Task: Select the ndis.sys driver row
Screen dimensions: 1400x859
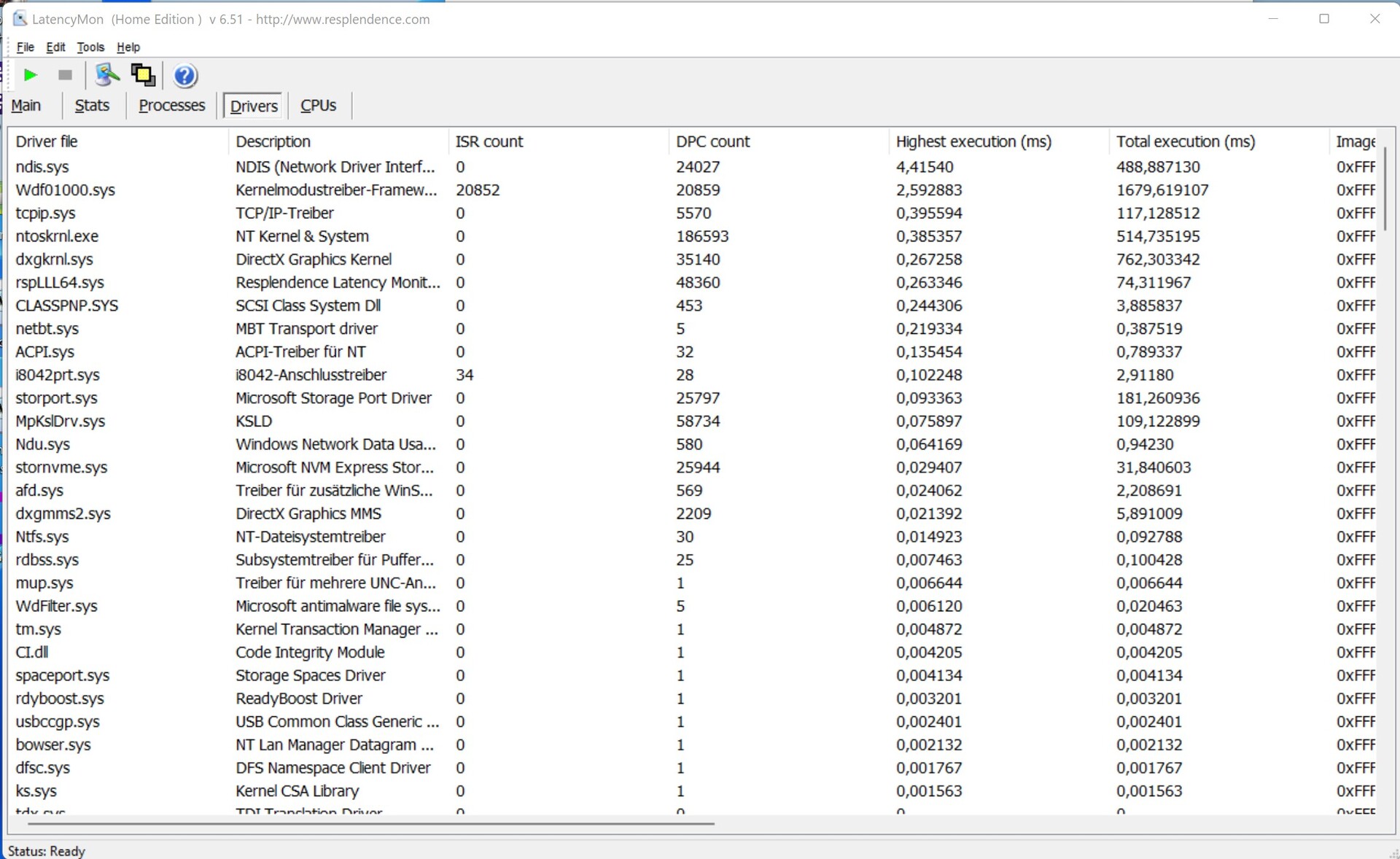Action: click(x=42, y=167)
